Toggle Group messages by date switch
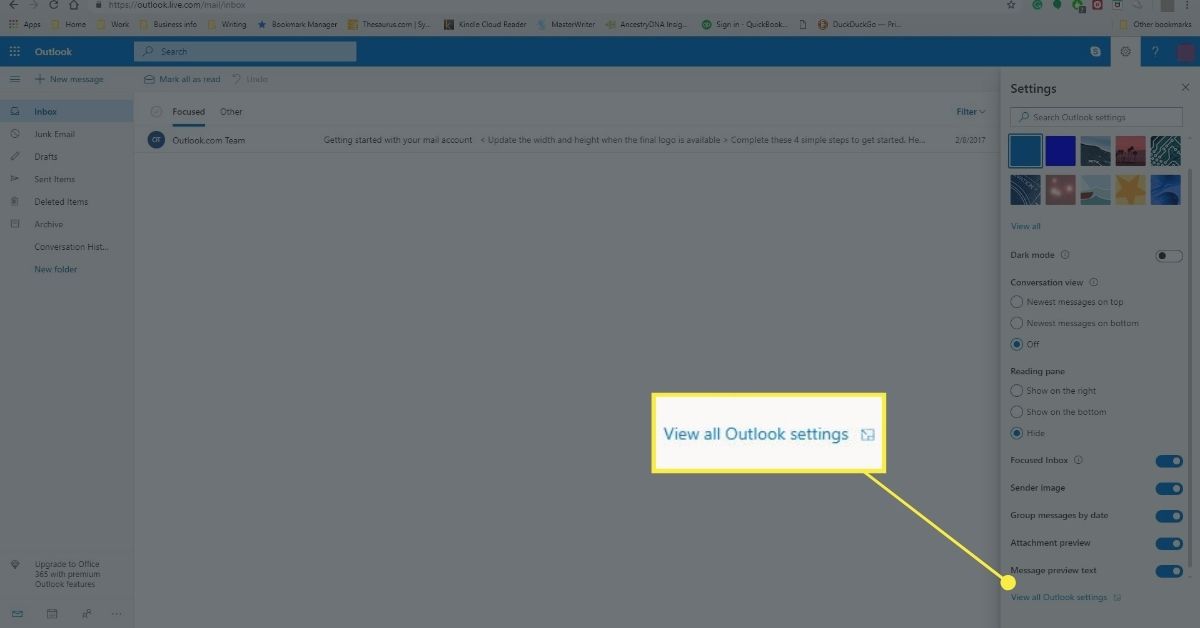Image resolution: width=1200 pixels, height=628 pixels. (x=1168, y=516)
